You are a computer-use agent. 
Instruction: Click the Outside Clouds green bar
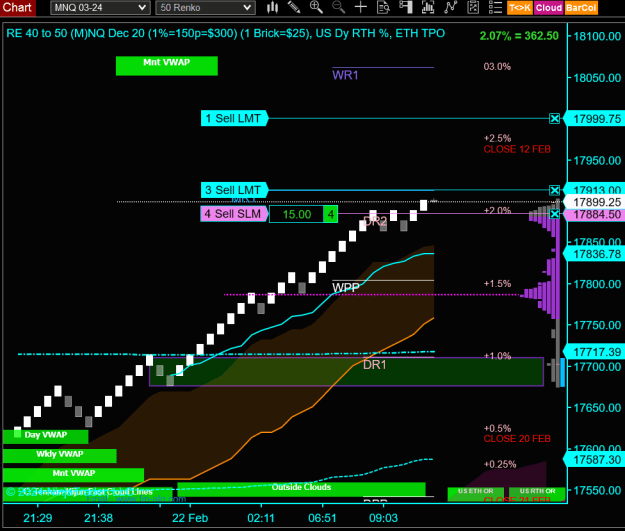(301, 489)
